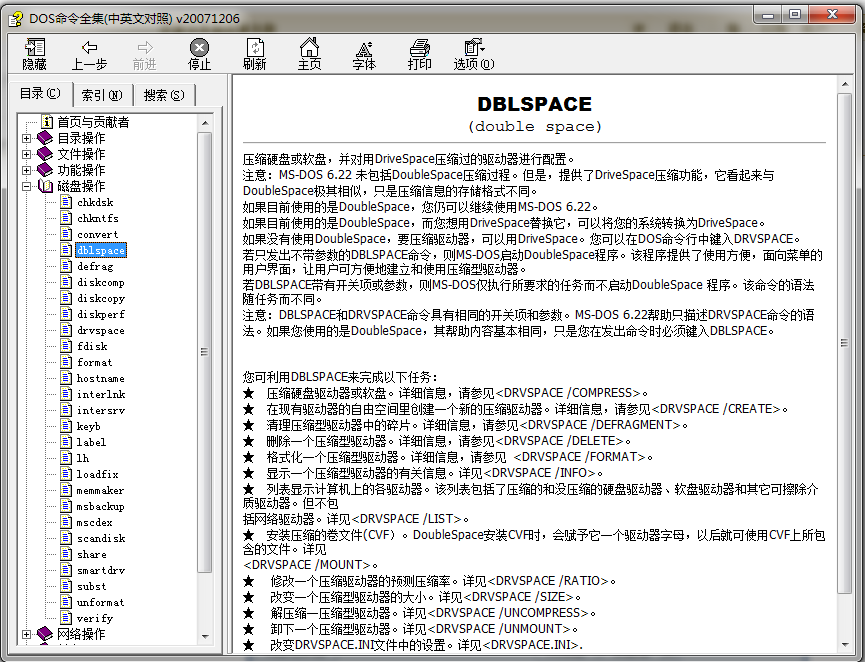This screenshot has height=662, width=865.
Task: Open the subst topic
Action: (92, 586)
